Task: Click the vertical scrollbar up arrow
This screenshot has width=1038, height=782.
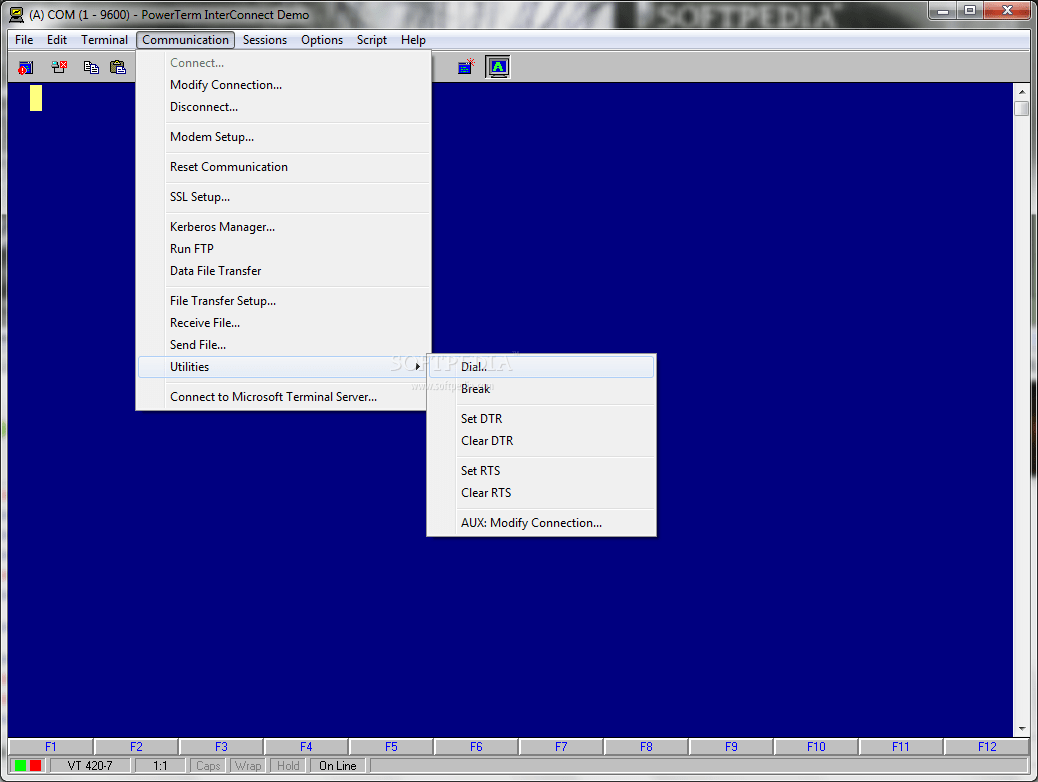Action: coord(1021,92)
